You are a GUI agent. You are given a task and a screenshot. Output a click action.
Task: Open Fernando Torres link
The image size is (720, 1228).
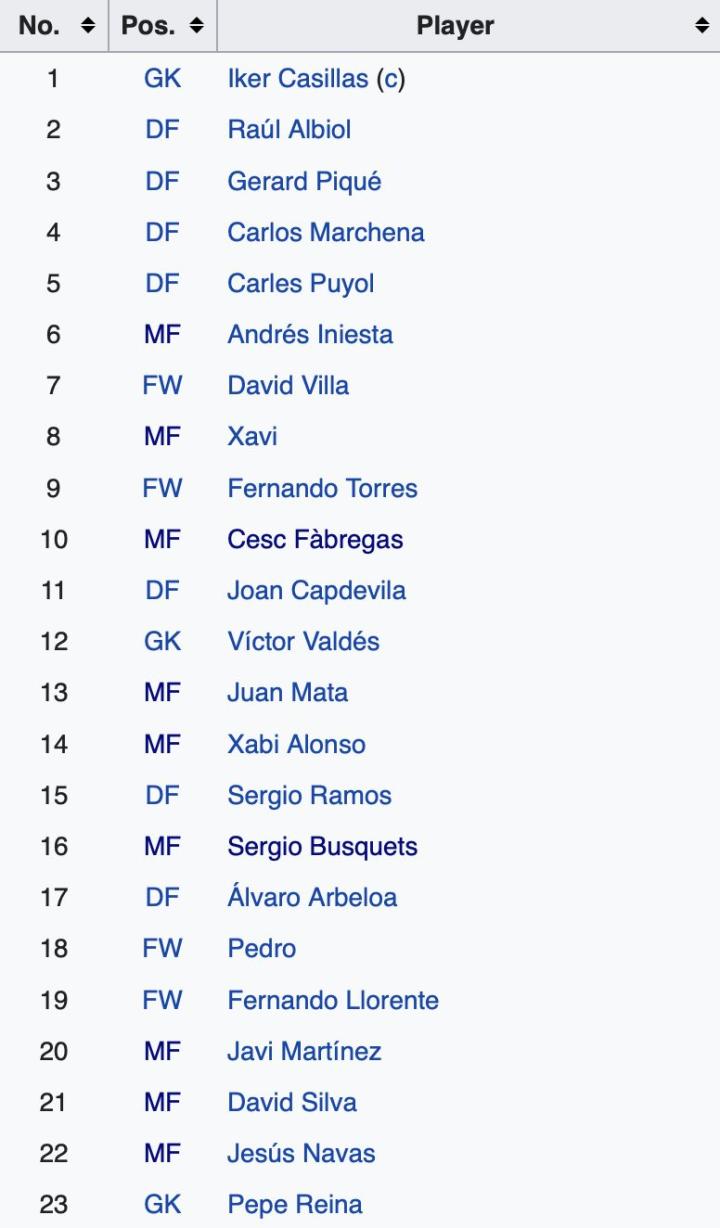[322, 489]
